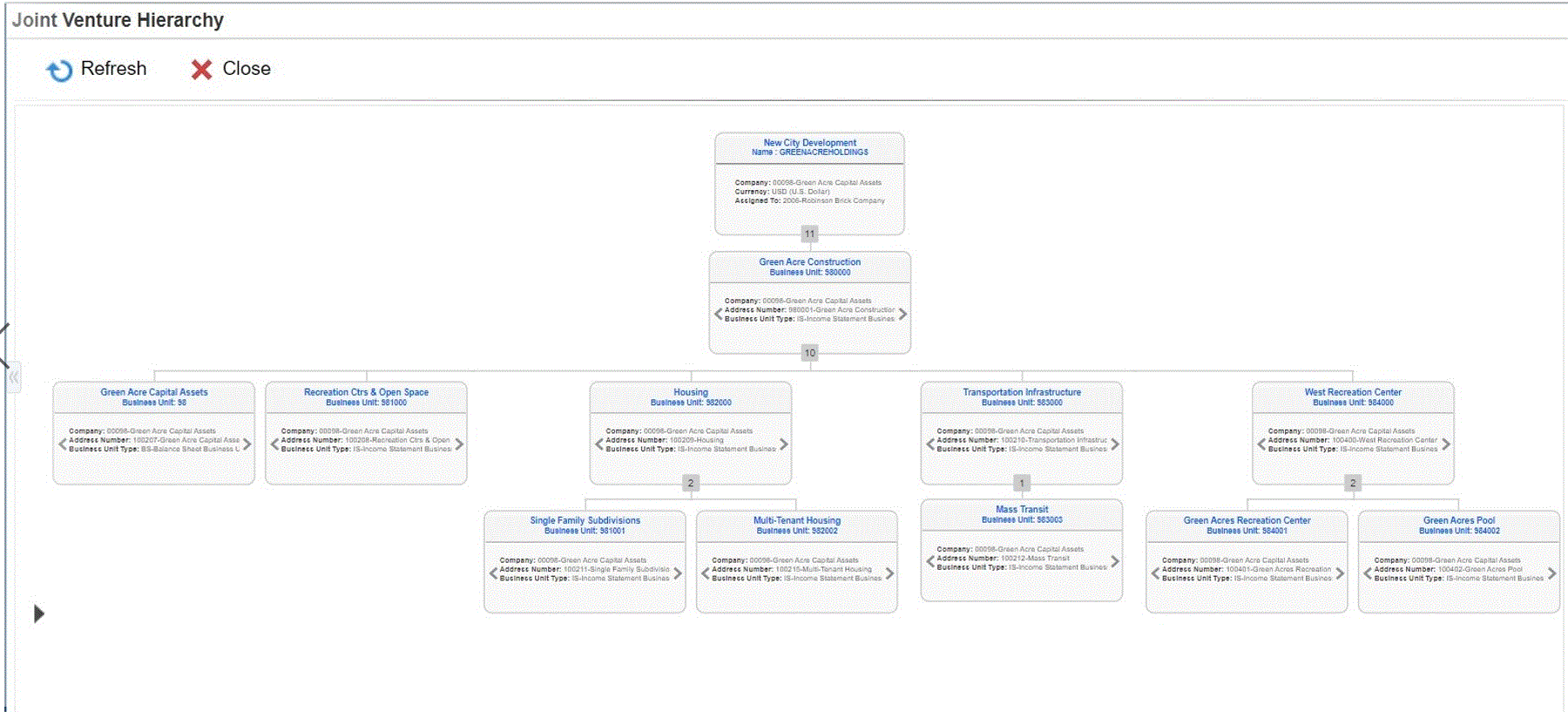Click right arrow on West Recreation Center card
Image resolution: width=1568 pixels, height=725 pixels.
pos(1445,444)
